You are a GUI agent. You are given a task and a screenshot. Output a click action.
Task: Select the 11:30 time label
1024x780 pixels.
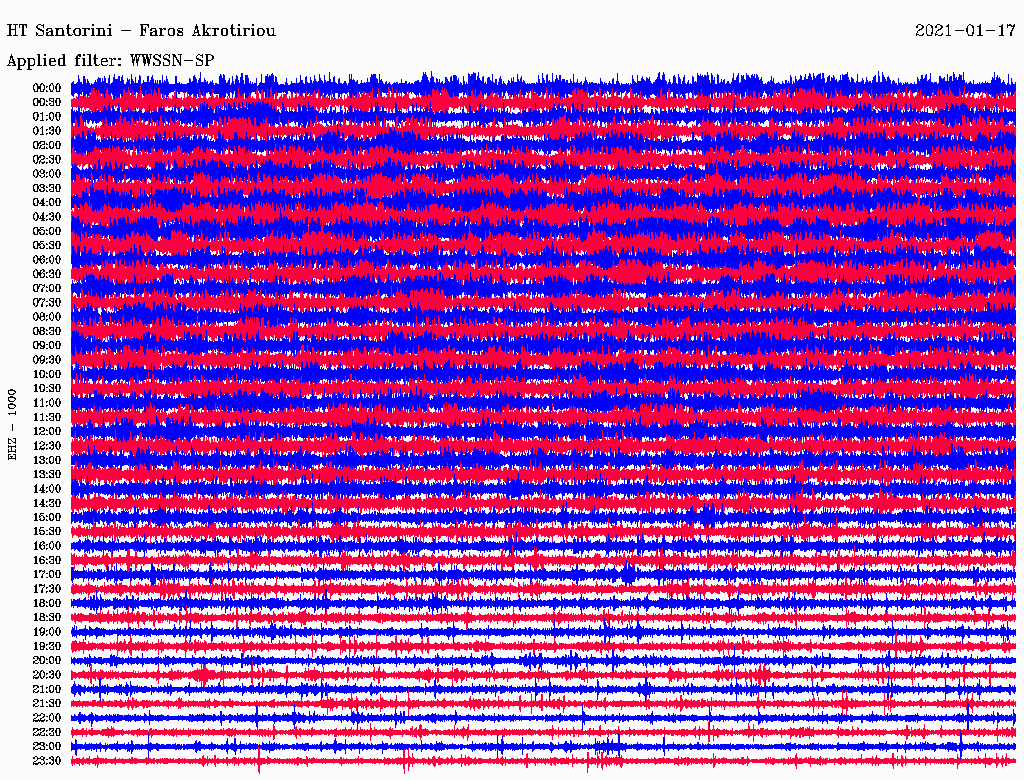coord(47,417)
